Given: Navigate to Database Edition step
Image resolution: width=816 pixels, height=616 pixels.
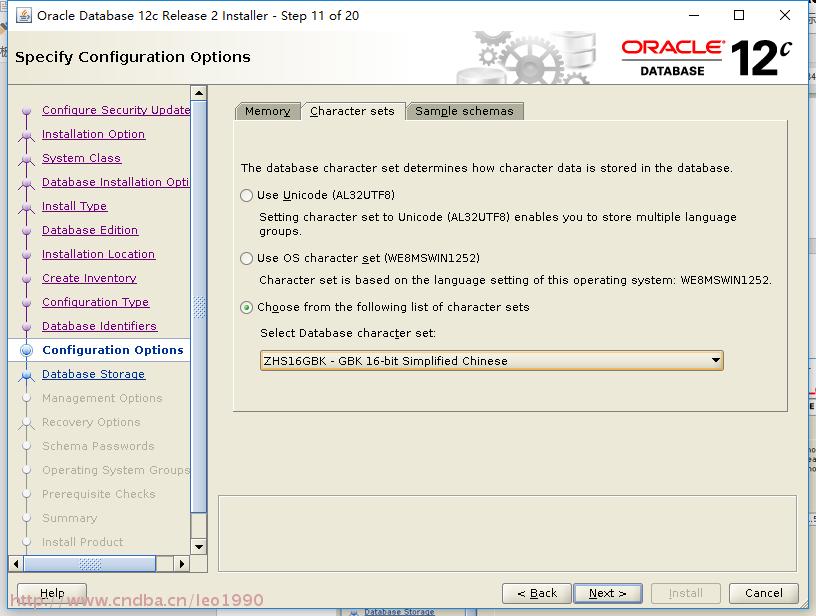Looking at the screenshot, I should point(90,230).
